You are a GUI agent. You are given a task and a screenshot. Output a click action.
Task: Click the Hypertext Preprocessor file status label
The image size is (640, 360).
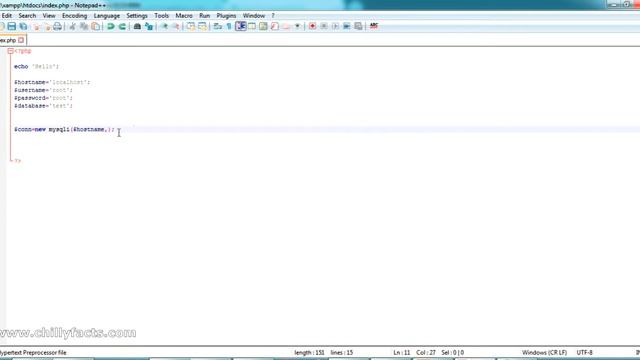(33, 352)
